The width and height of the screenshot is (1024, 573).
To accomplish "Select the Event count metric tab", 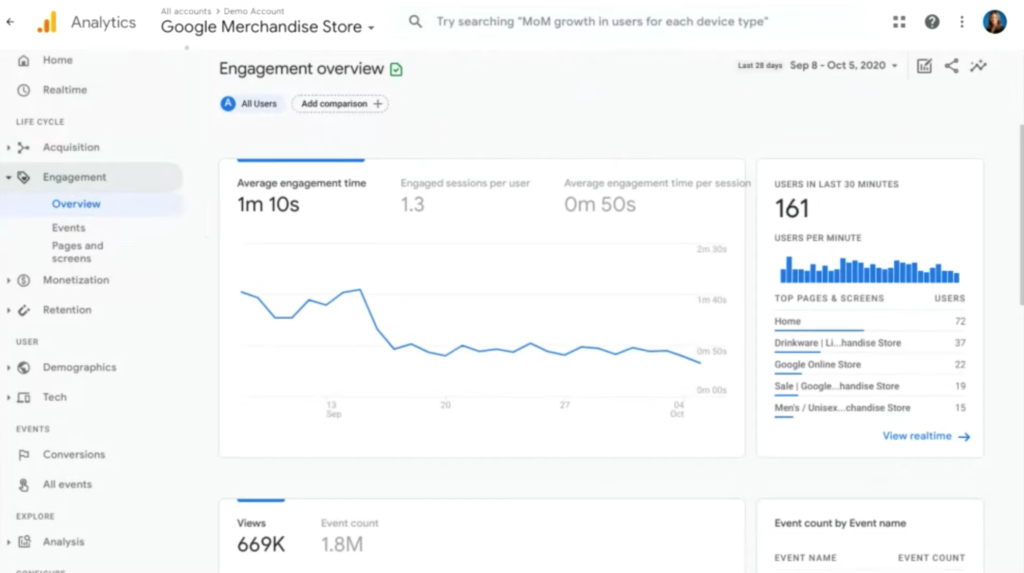I will point(349,536).
